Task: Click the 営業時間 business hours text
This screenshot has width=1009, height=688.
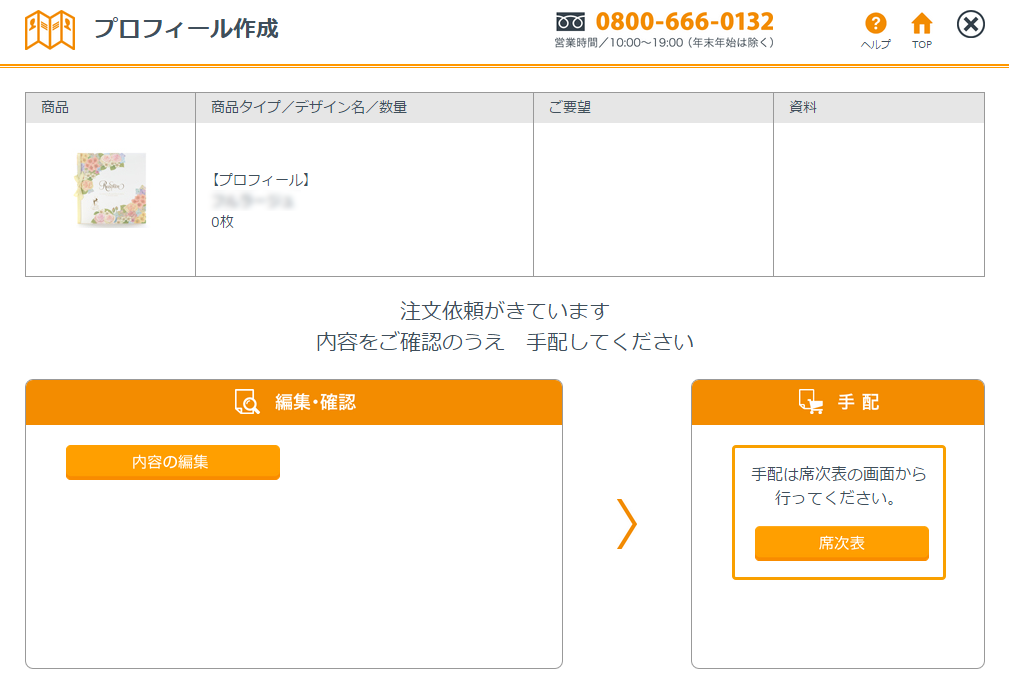Action: point(664,43)
